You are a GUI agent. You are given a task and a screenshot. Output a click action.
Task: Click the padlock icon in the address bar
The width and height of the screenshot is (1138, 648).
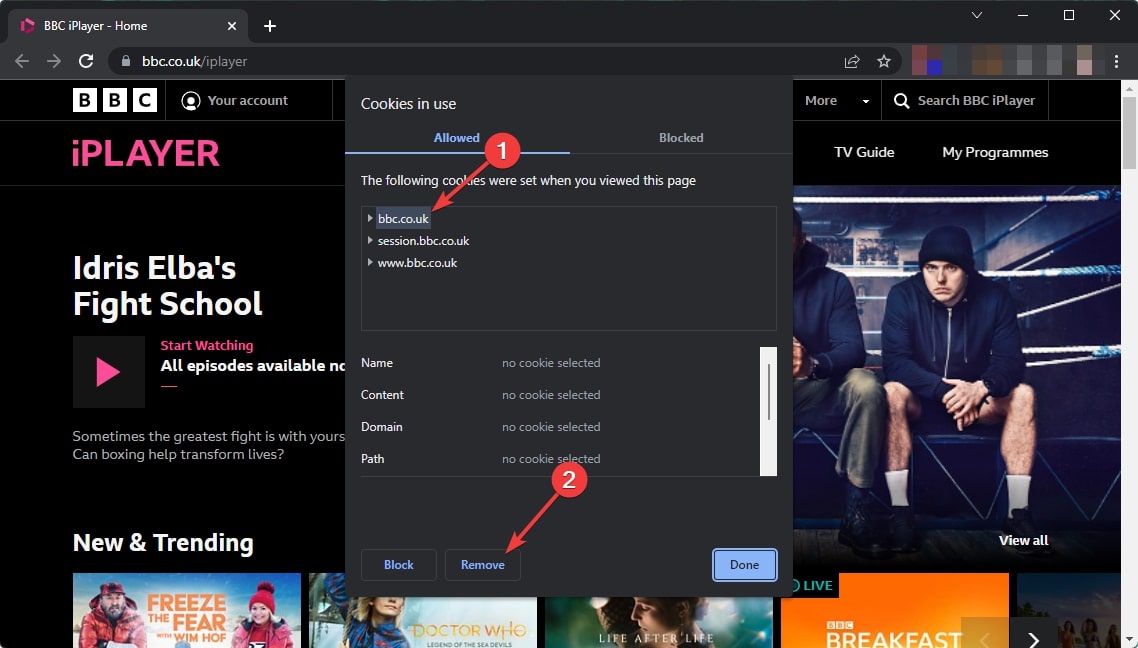(125, 61)
